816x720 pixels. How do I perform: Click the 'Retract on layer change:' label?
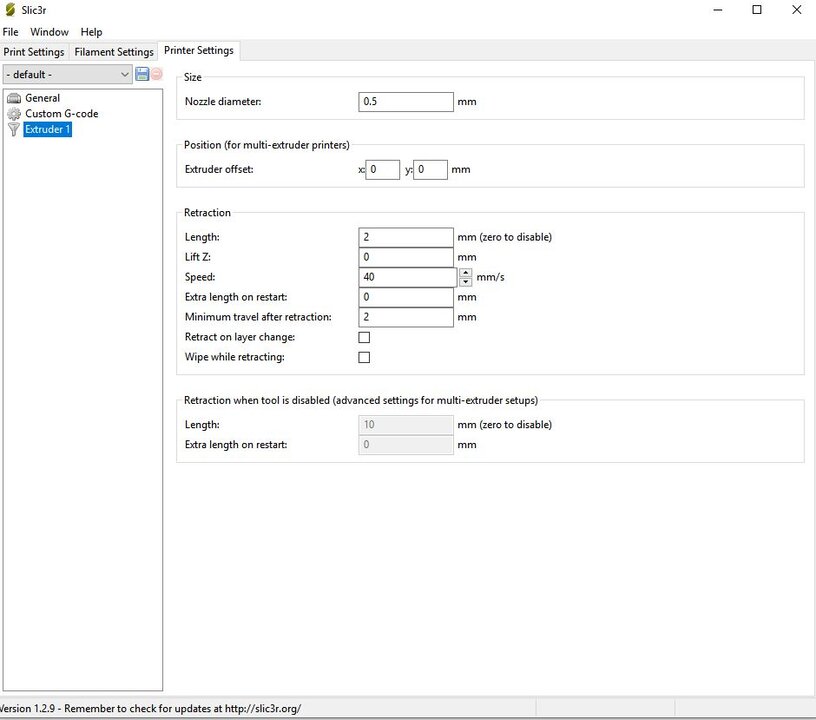click(240, 337)
